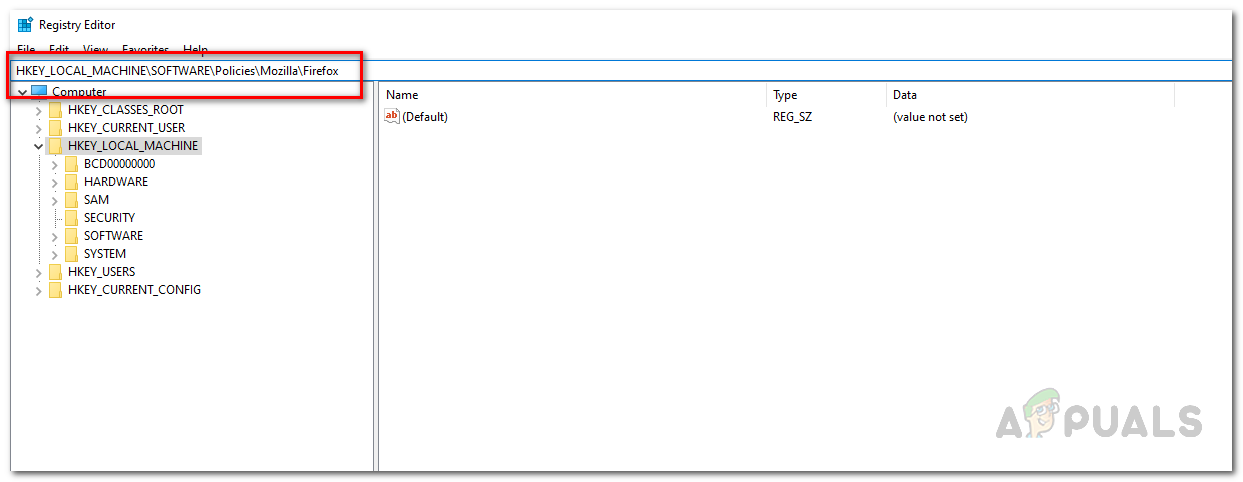The height and width of the screenshot is (482, 1243).
Task: Click SECURITY folder icon
Action: [71, 218]
